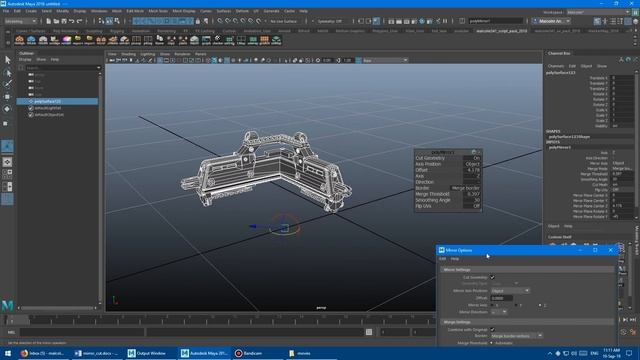Select Automatic Merge Threshold radio button
The image size is (640, 360).
pos(491,343)
